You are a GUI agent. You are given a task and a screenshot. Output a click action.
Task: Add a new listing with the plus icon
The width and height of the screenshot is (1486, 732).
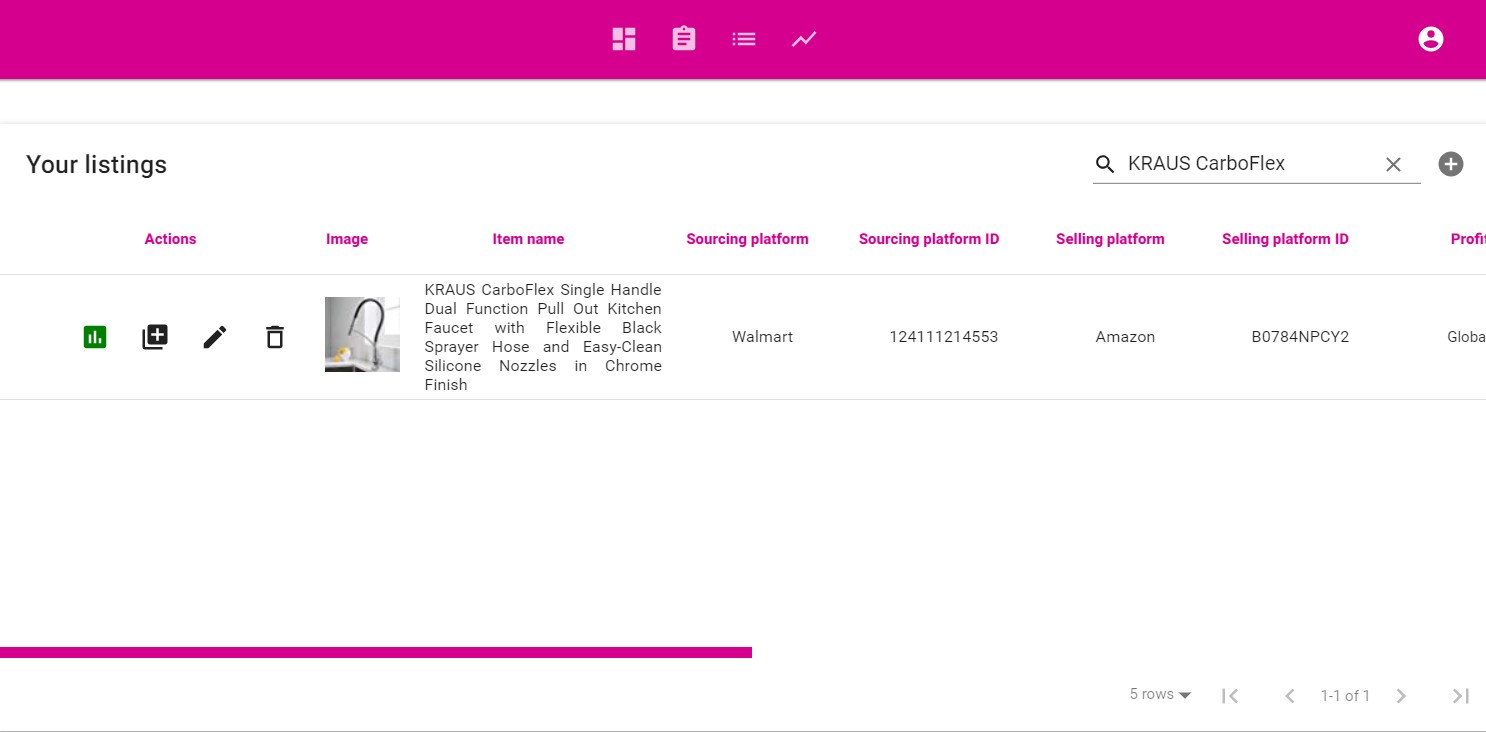(1451, 164)
